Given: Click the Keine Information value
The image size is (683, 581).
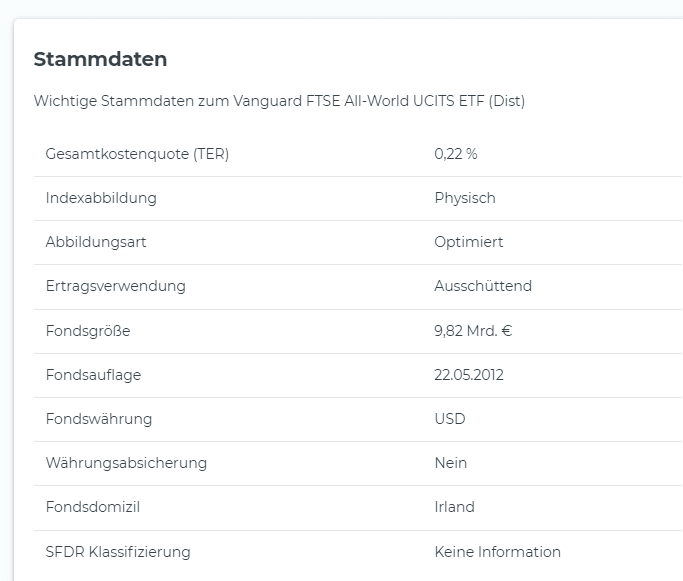Looking at the screenshot, I should pos(498,552).
